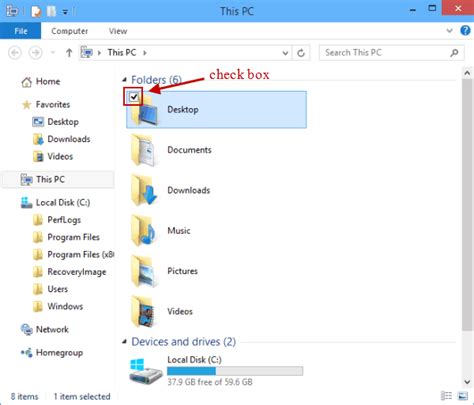
Task: Switch to the Computer ribbon tab
Action: pos(69,31)
